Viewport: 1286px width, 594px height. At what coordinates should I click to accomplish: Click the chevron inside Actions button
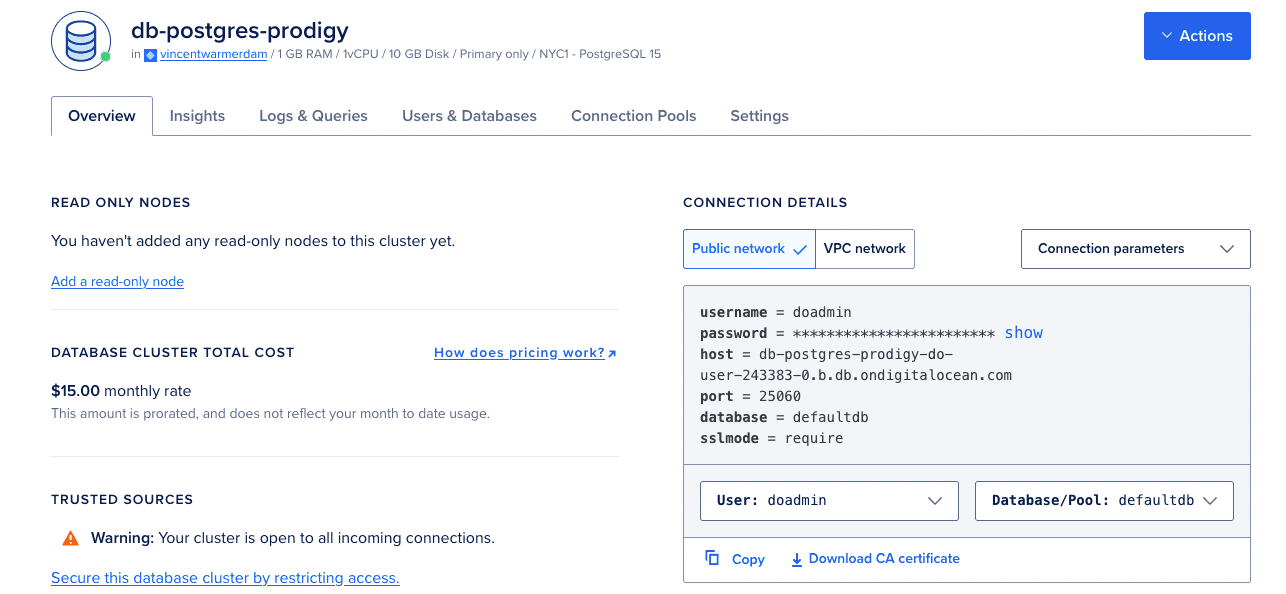click(x=1167, y=35)
